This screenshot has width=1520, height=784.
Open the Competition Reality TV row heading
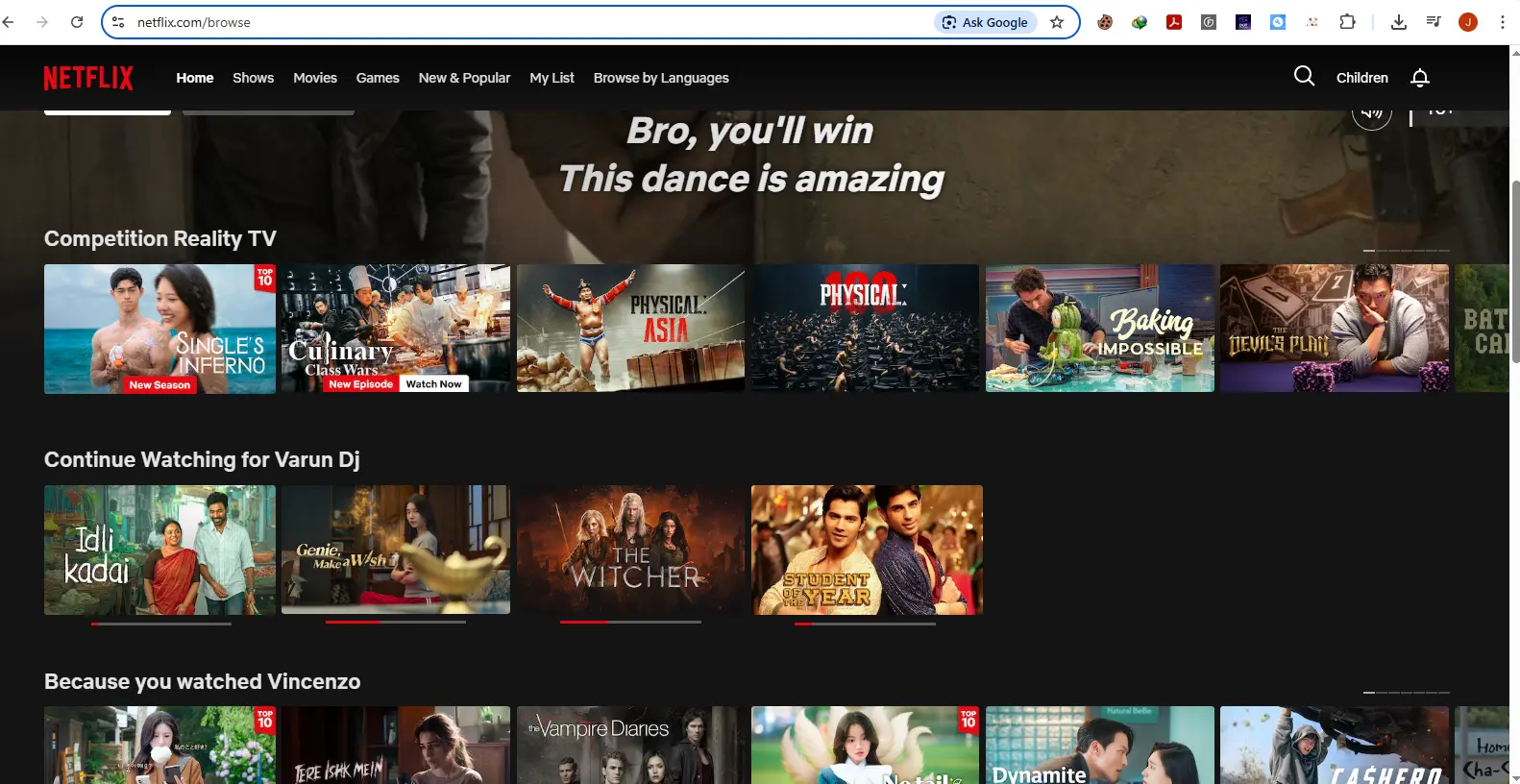[x=160, y=238]
